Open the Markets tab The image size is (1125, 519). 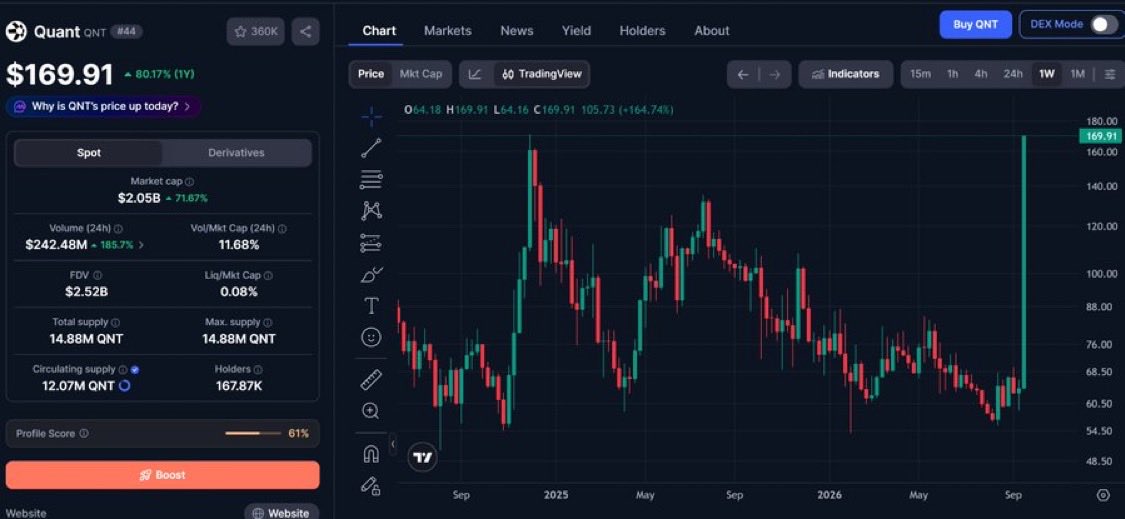[x=448, y=31]
